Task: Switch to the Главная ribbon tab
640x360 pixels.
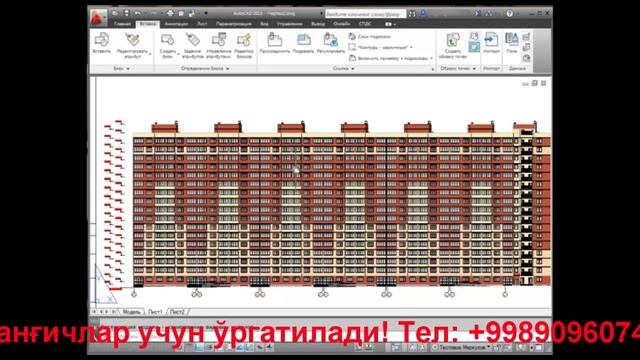Action: point(122,24)
